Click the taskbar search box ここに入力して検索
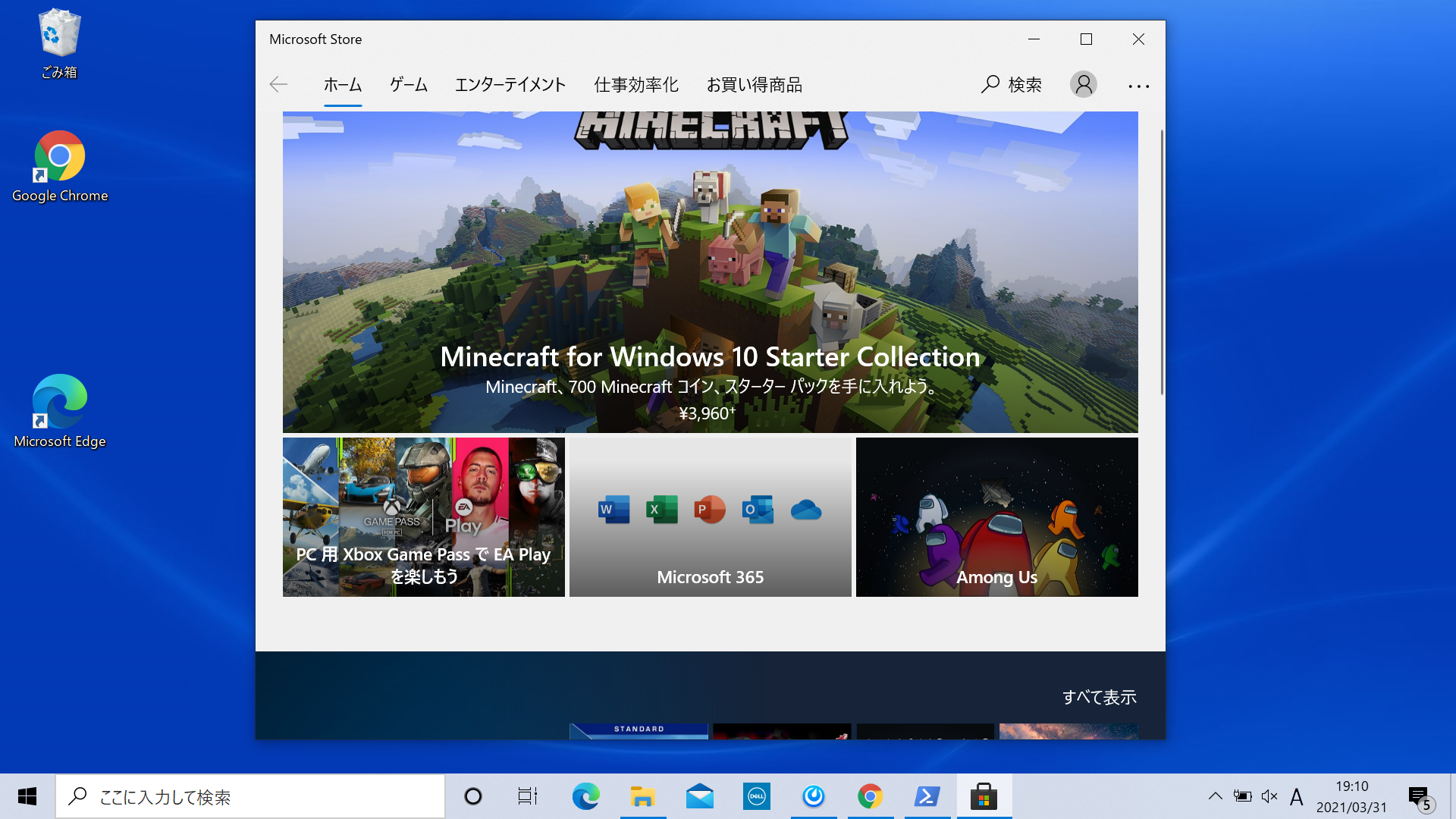 click(250, 796)
